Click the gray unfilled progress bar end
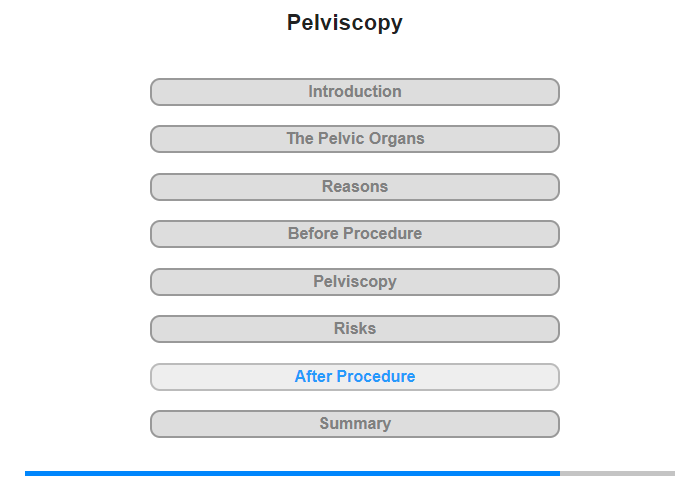700x480 pixels. pyautogui.click(x=618, y=473)
